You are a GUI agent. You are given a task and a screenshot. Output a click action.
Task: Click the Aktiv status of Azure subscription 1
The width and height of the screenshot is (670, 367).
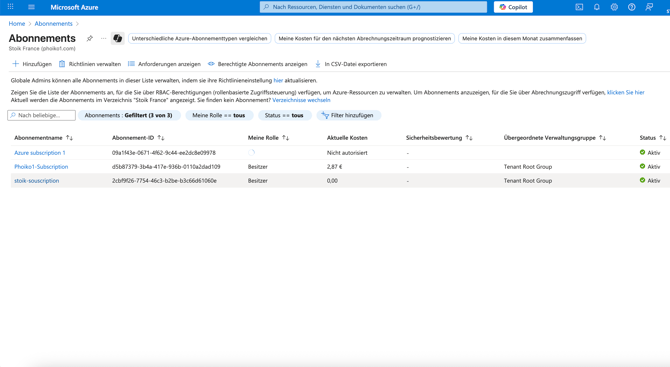click(650, 153)
